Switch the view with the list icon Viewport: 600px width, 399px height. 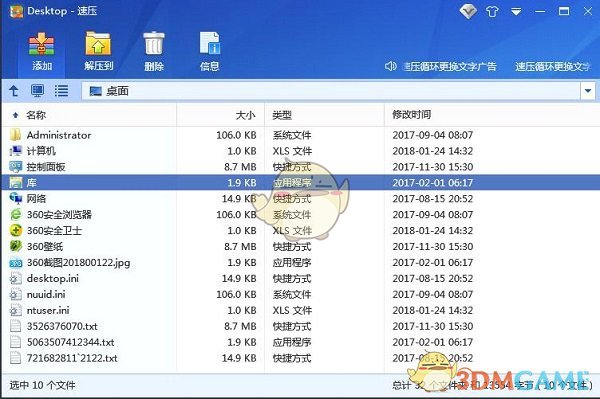click(61, 91)
